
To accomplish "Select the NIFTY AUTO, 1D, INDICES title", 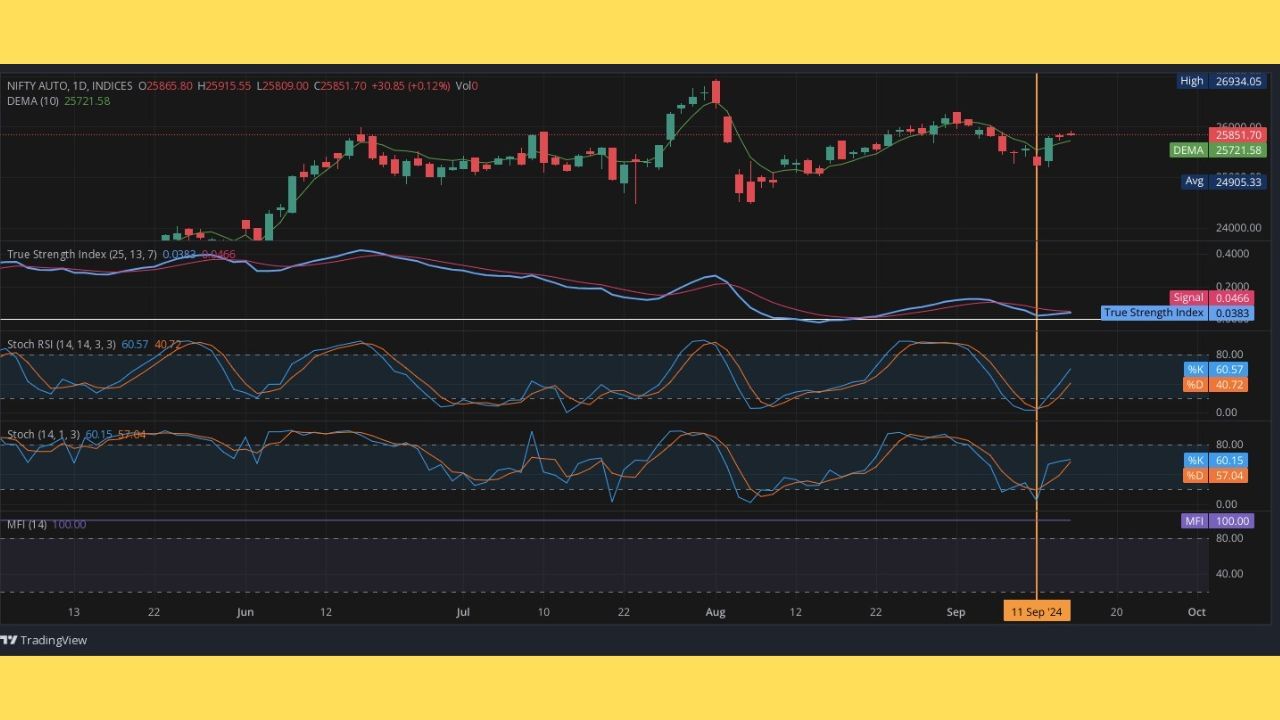I will 70,86.
